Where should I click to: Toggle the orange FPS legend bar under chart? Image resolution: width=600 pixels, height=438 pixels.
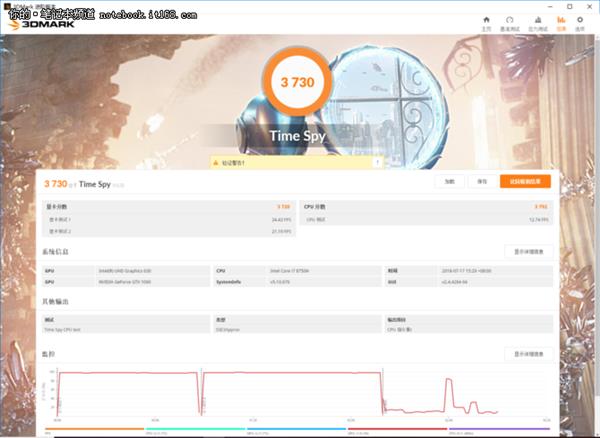tap(95, 429)
